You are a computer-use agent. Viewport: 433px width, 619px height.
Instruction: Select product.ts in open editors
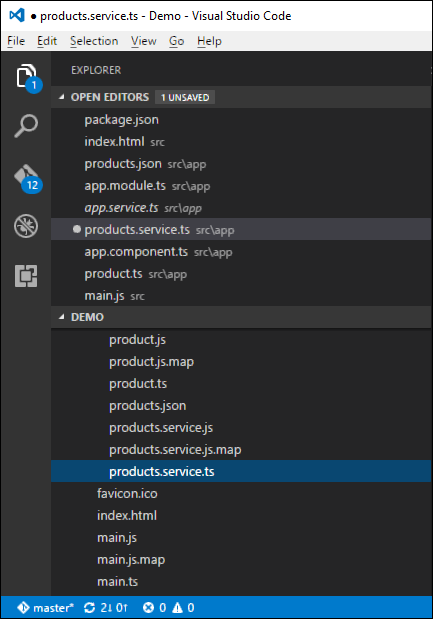coord(241,274)
